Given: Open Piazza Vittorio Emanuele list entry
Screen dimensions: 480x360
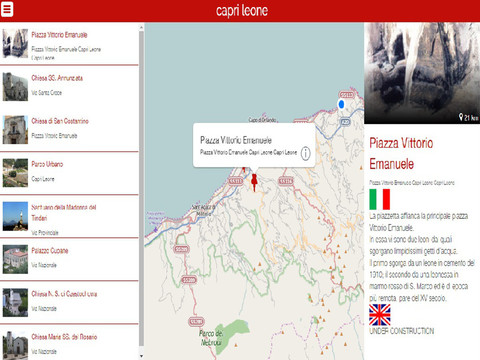Looking at the screenshot, I should click(69, 44).
